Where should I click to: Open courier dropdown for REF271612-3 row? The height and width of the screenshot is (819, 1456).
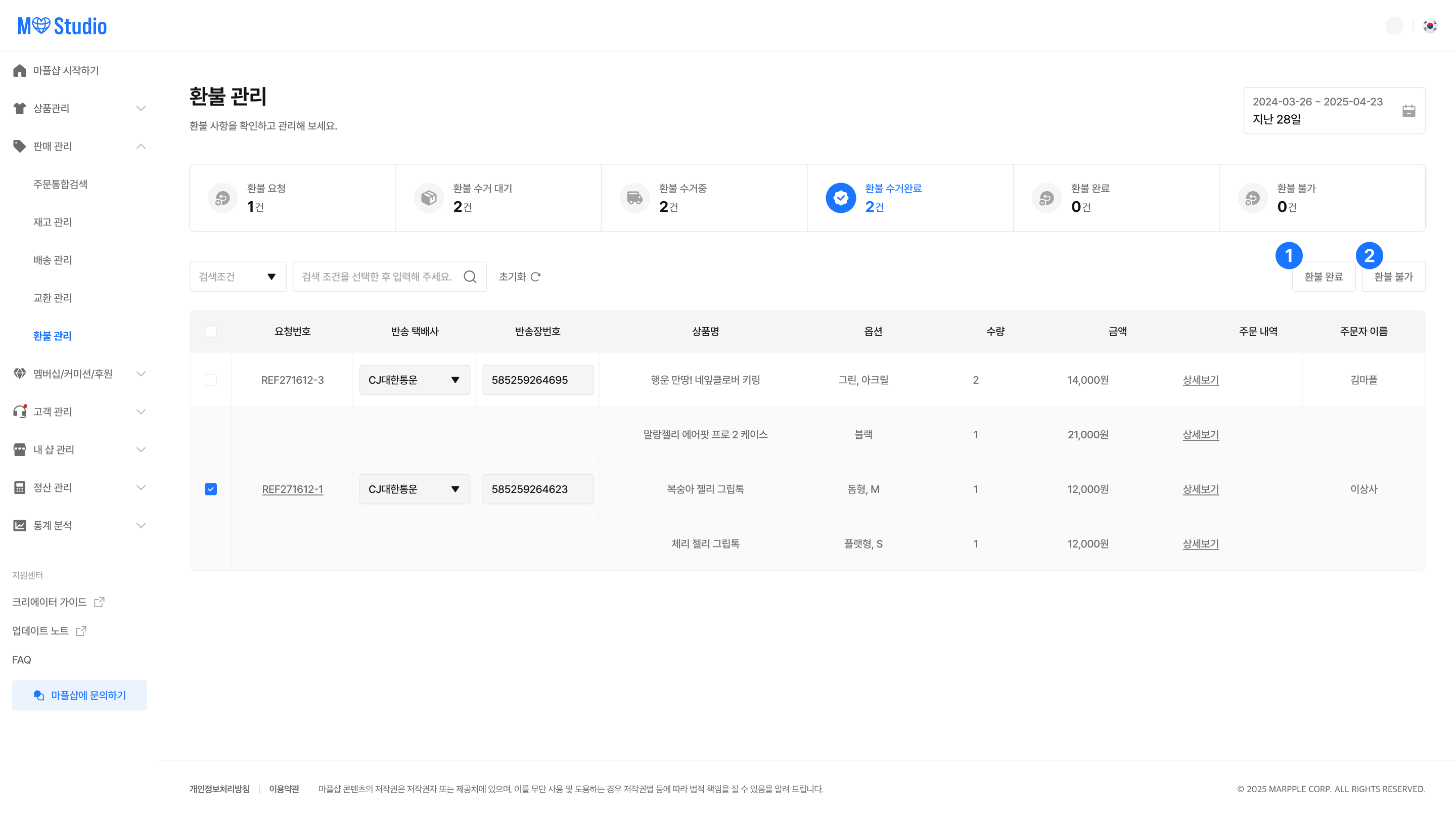[415, 380]
